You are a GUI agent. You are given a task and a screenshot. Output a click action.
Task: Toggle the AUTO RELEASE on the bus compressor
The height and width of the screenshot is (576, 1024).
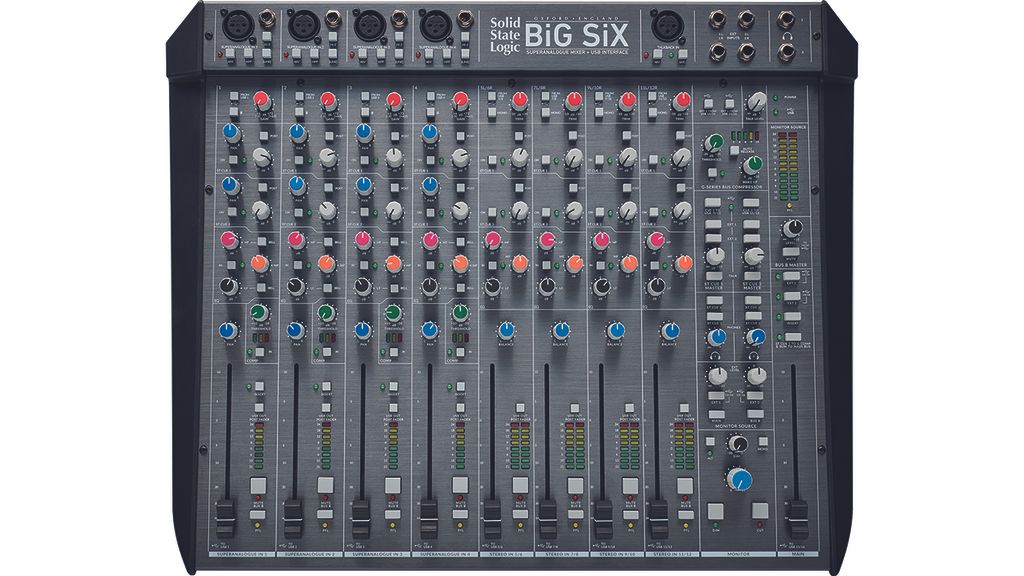pos(737,150)
